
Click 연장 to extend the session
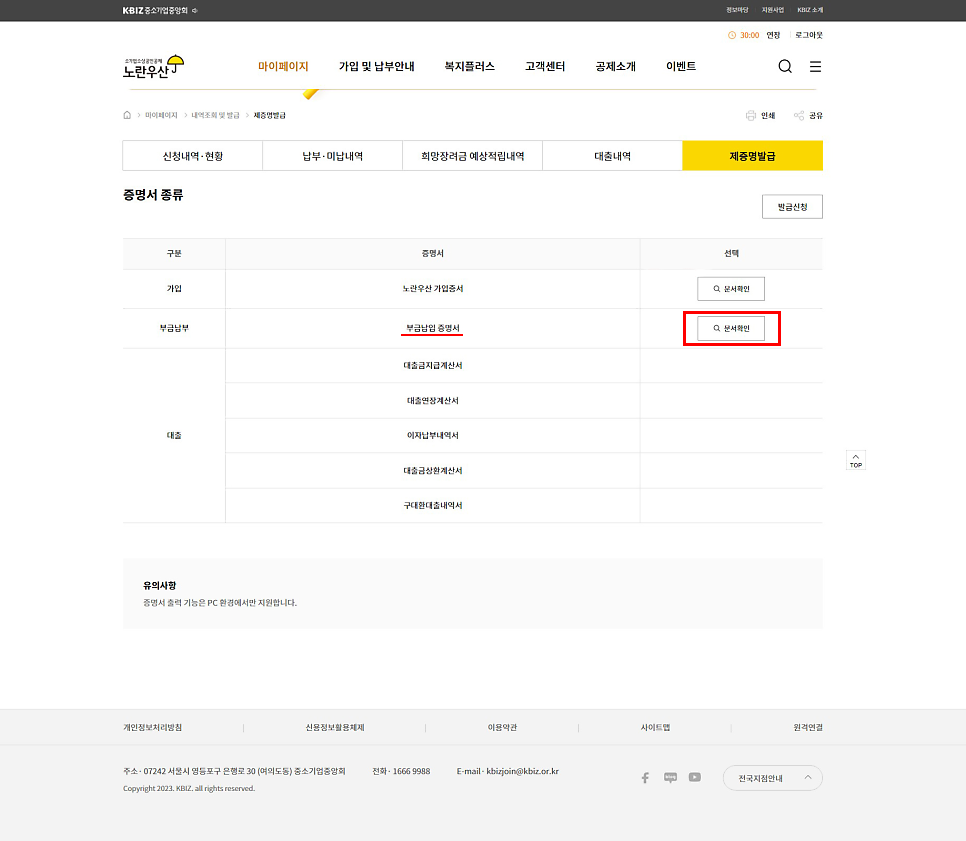773,35
